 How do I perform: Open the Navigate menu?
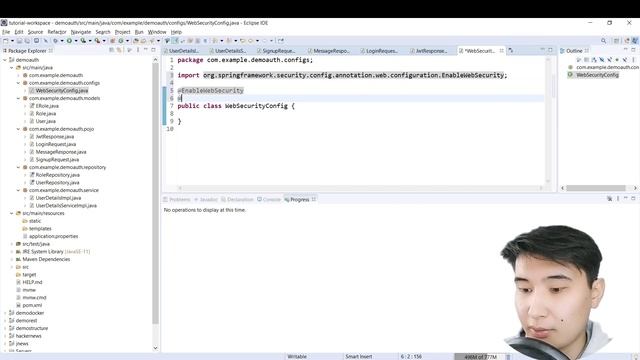pos(81,32)
